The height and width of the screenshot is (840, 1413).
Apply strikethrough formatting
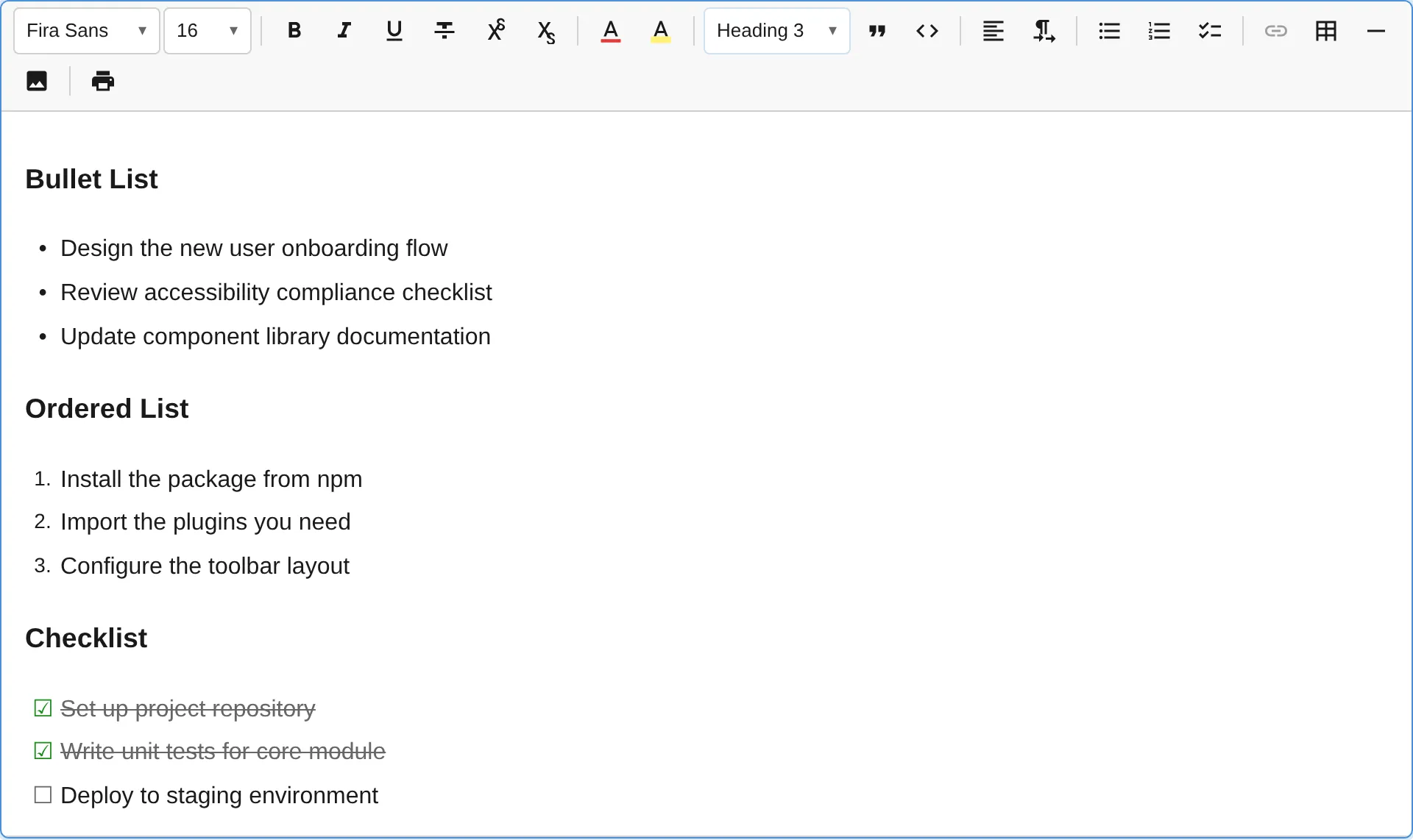(x=444, y=30)
